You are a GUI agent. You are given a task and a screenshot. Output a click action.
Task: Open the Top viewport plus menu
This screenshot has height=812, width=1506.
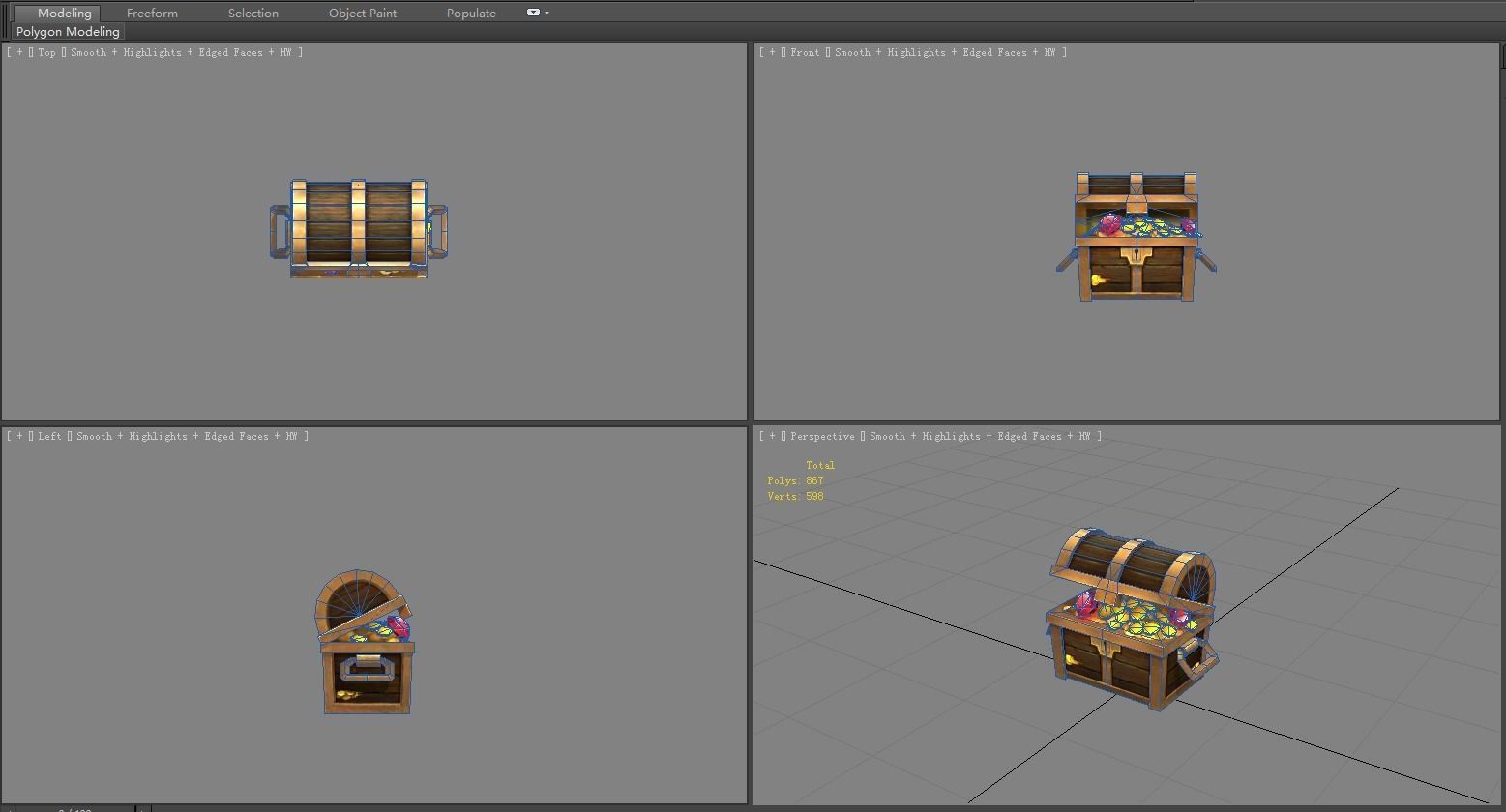(x=19, y=52)
